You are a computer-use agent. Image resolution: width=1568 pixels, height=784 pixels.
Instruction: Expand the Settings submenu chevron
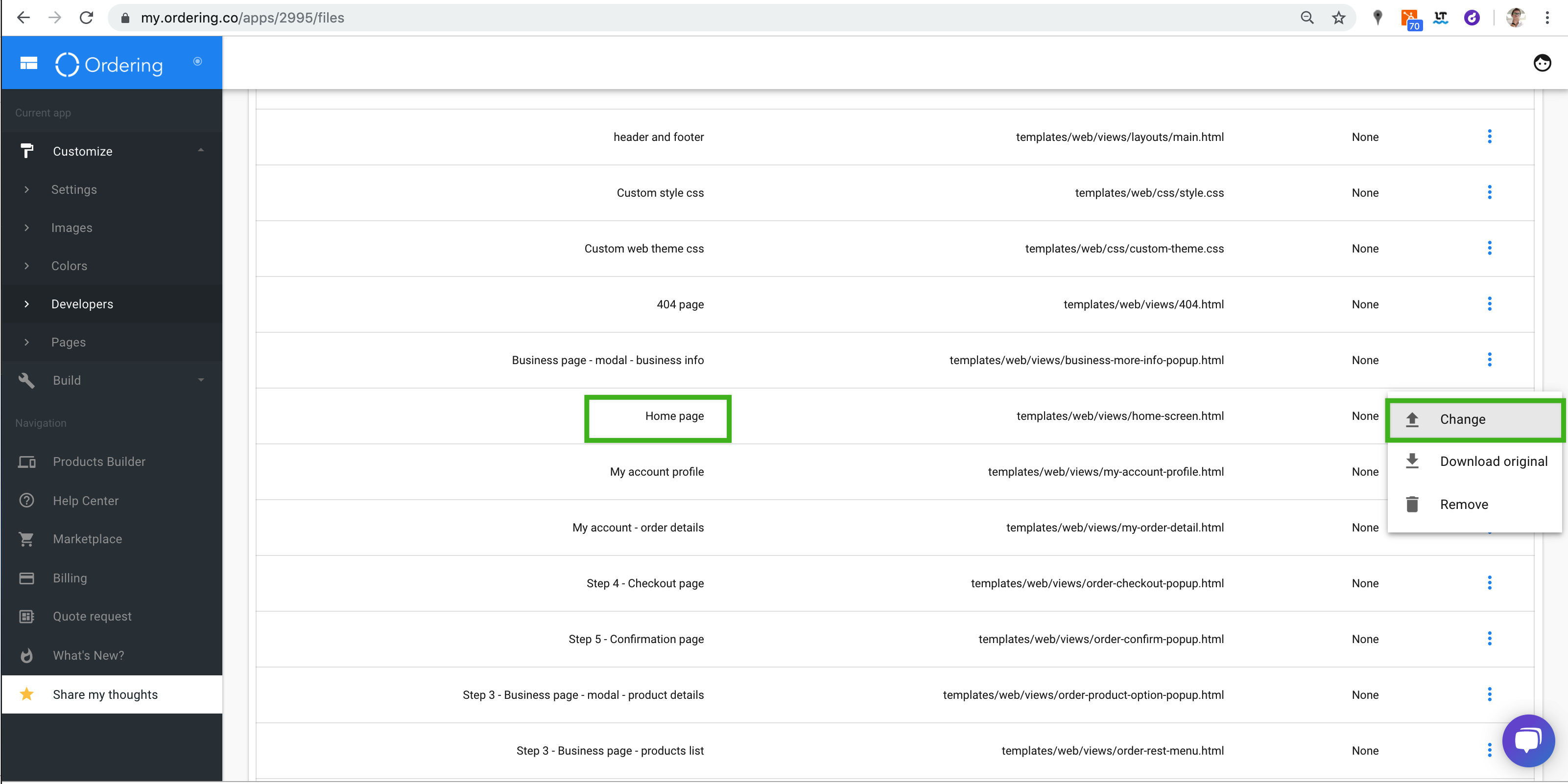[x=27, y=190]
